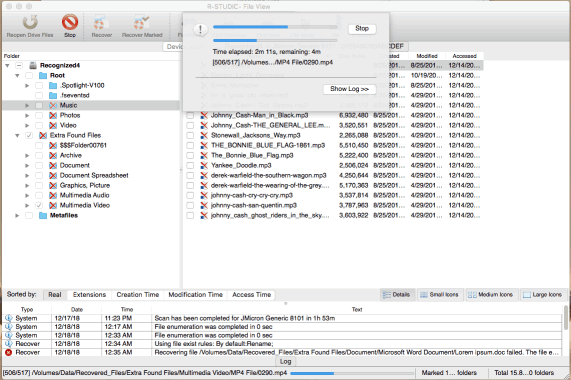Screen dimensions: 571x380
Task: Select the Recognized4 drive icon
Action: click(x=33, y=66)
